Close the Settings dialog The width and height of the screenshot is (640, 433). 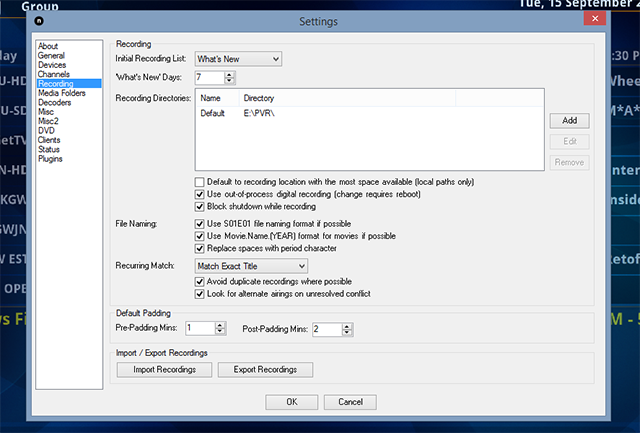[595, 18]
